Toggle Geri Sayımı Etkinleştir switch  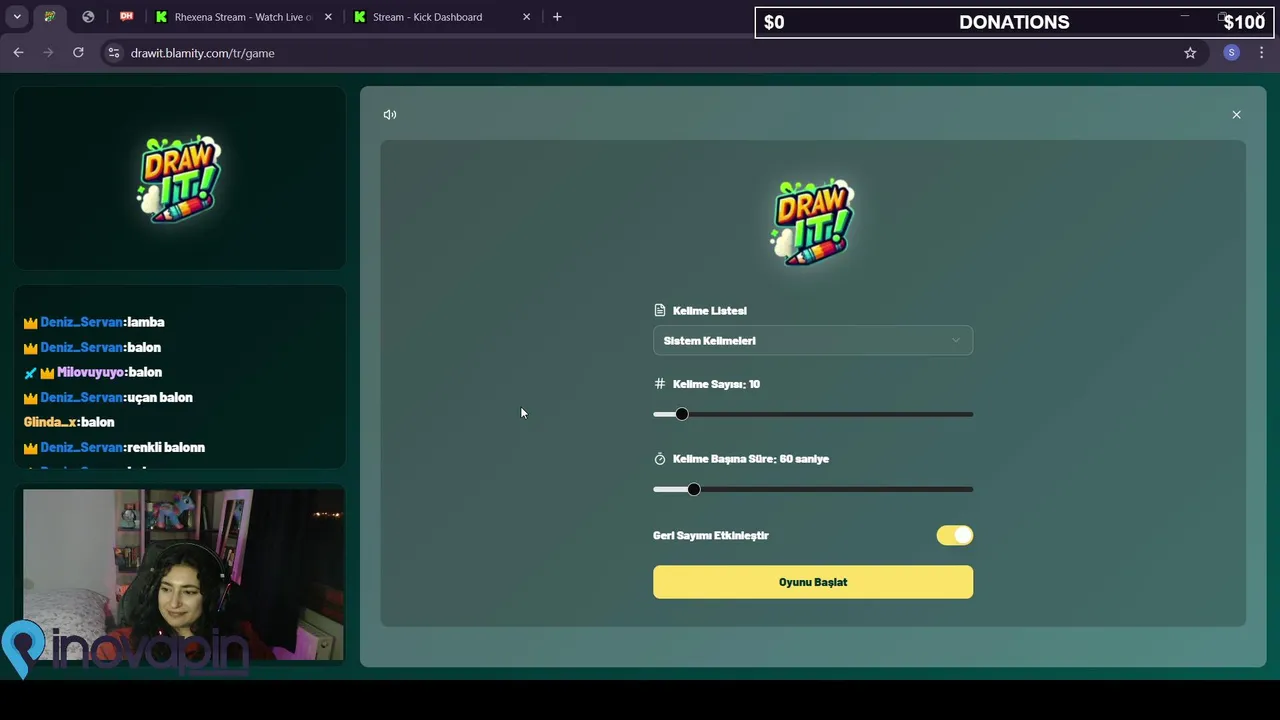click(955, 536)
